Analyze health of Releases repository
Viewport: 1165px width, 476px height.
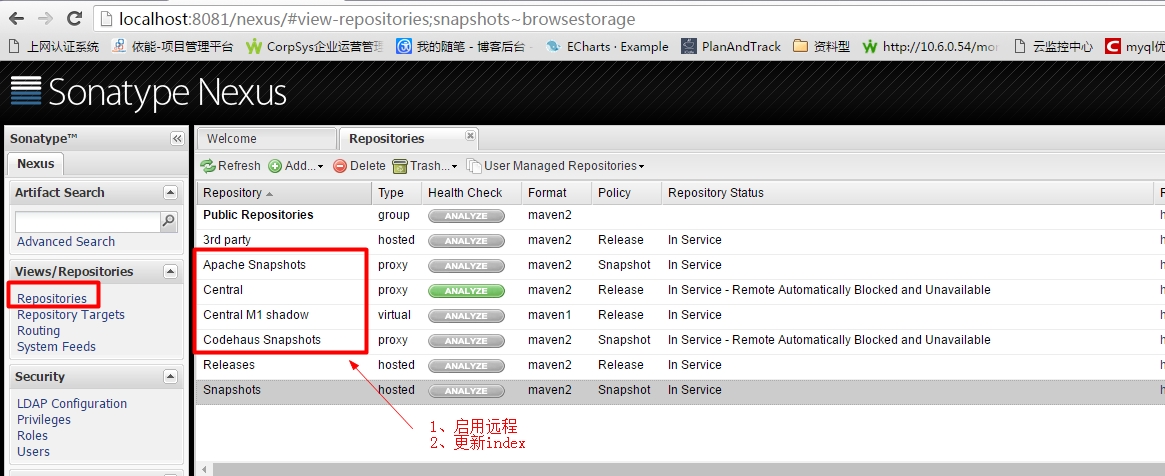point(466,365)
